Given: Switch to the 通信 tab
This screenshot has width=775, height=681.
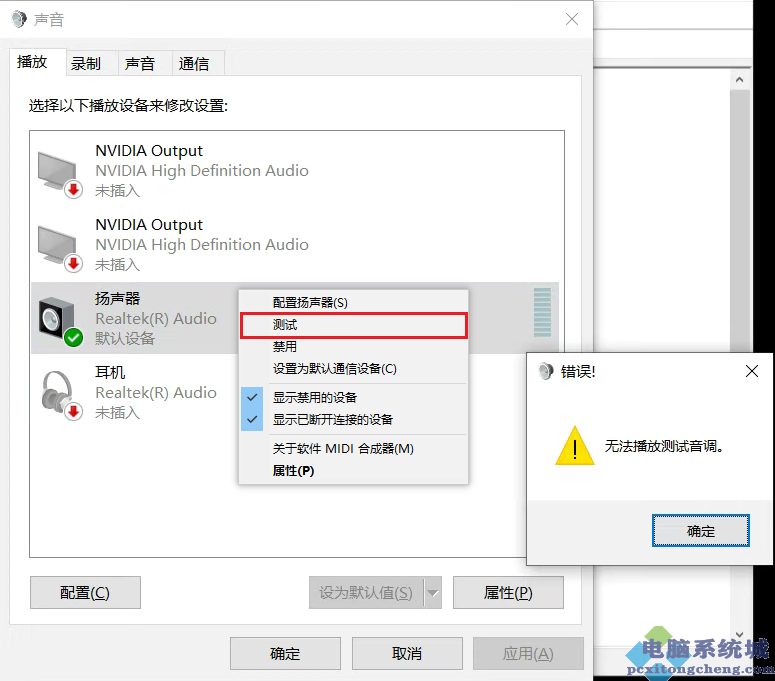Looking at the screenshot, I should (x=194, y=63).
